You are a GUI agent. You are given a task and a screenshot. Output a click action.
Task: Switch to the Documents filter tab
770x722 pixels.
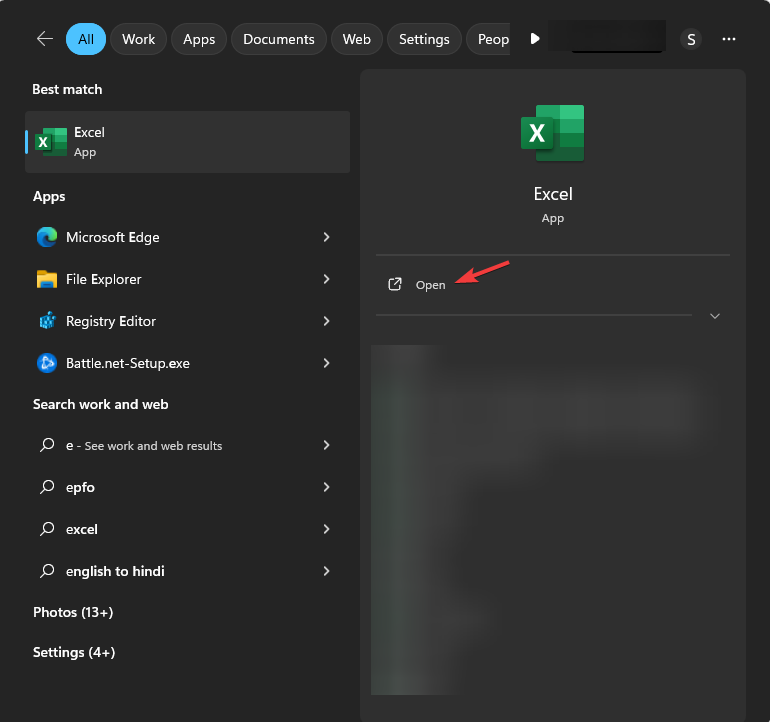(279, 39)
